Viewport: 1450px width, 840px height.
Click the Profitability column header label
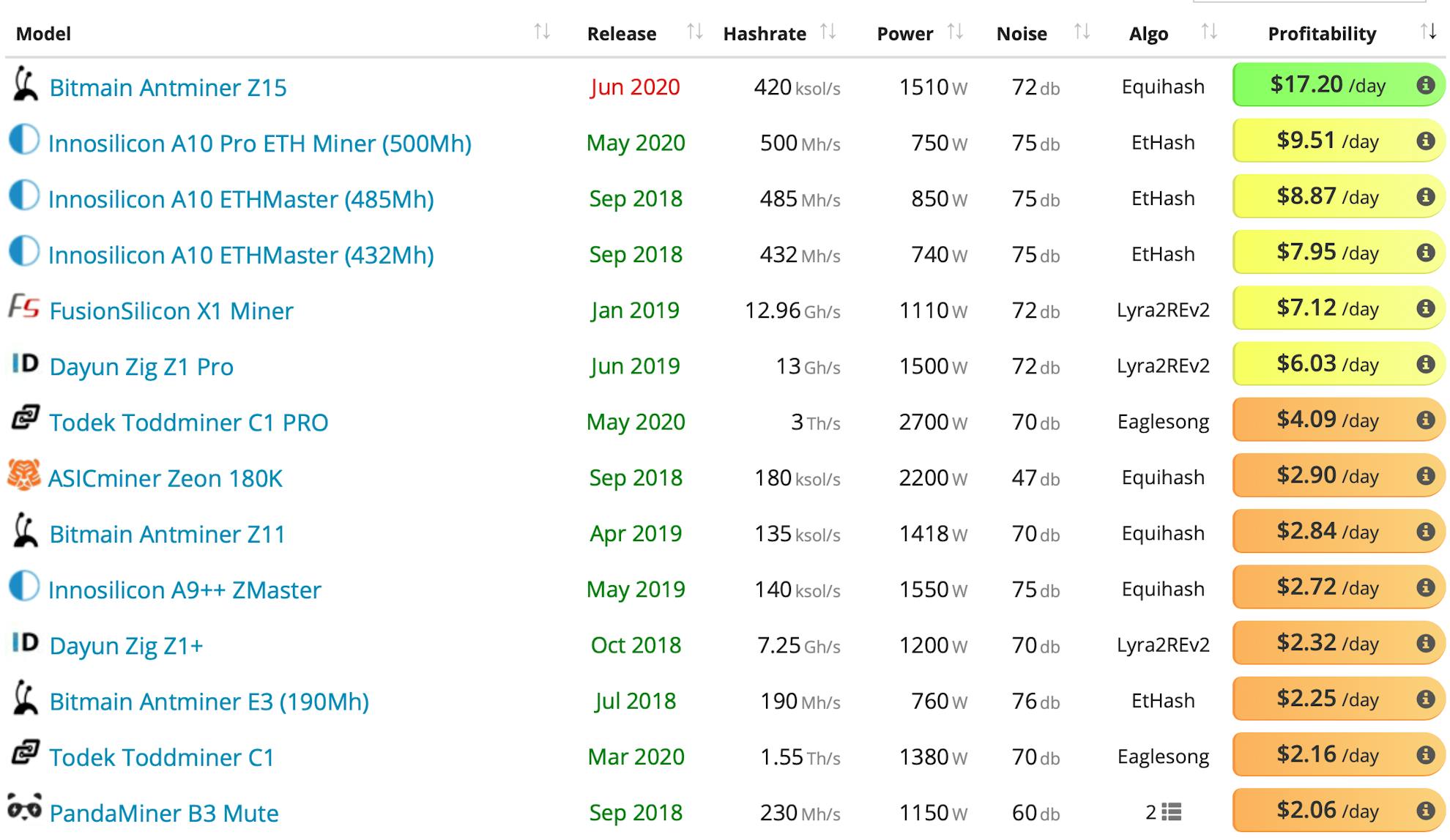click(1322, 34)
